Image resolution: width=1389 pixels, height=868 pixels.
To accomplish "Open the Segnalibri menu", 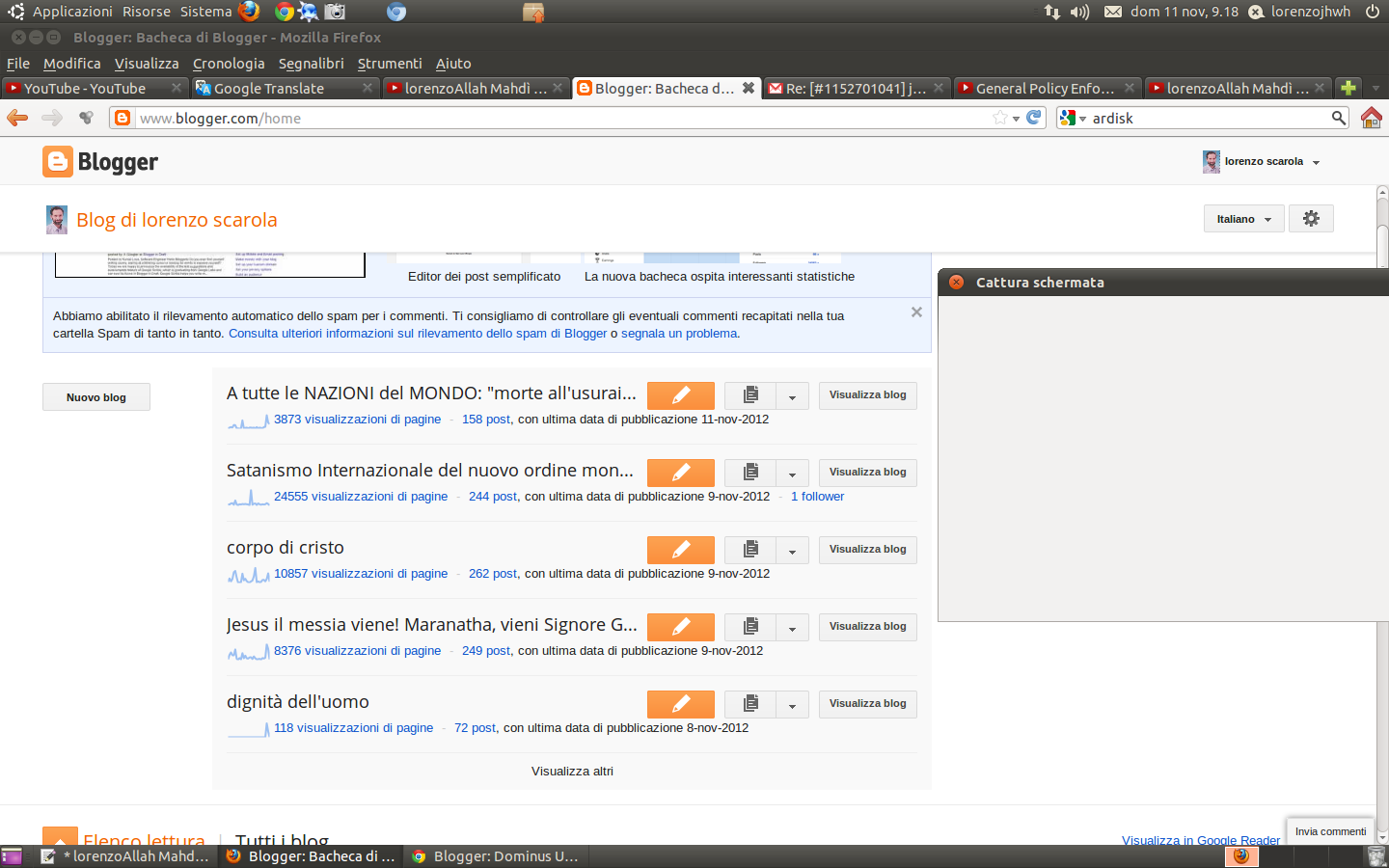I will tap(311, 64).
